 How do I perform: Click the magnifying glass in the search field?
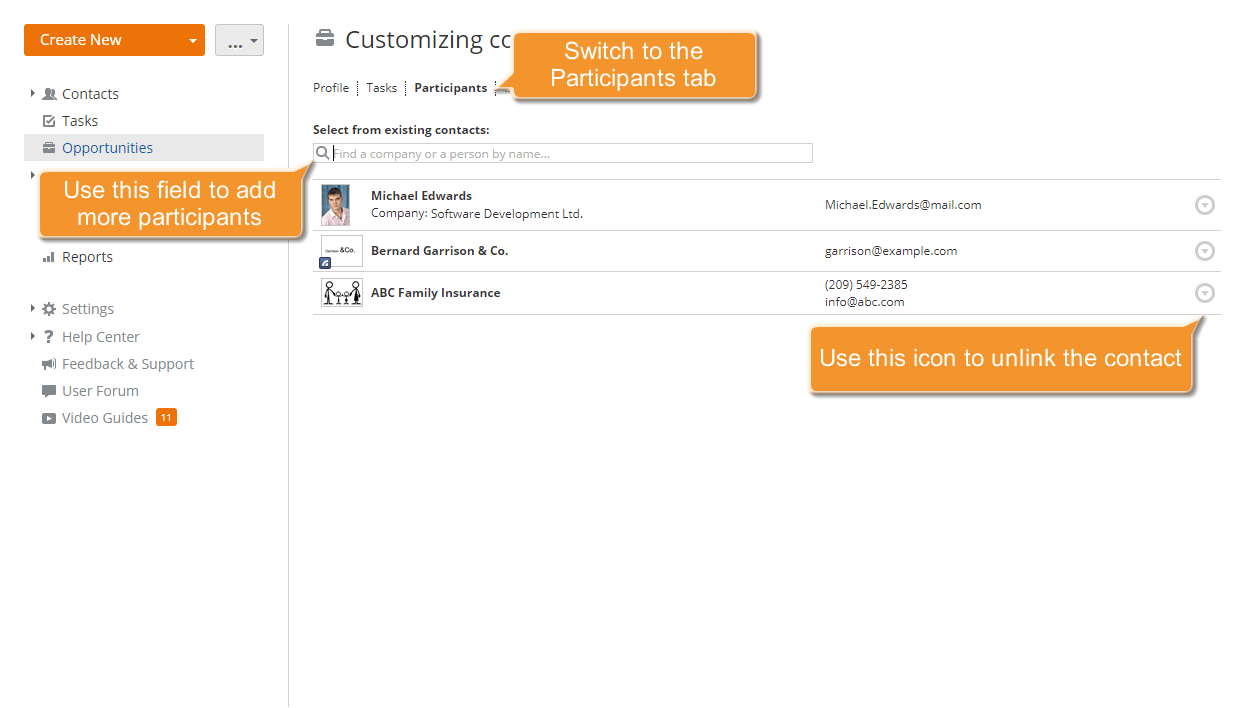[322, 152]
